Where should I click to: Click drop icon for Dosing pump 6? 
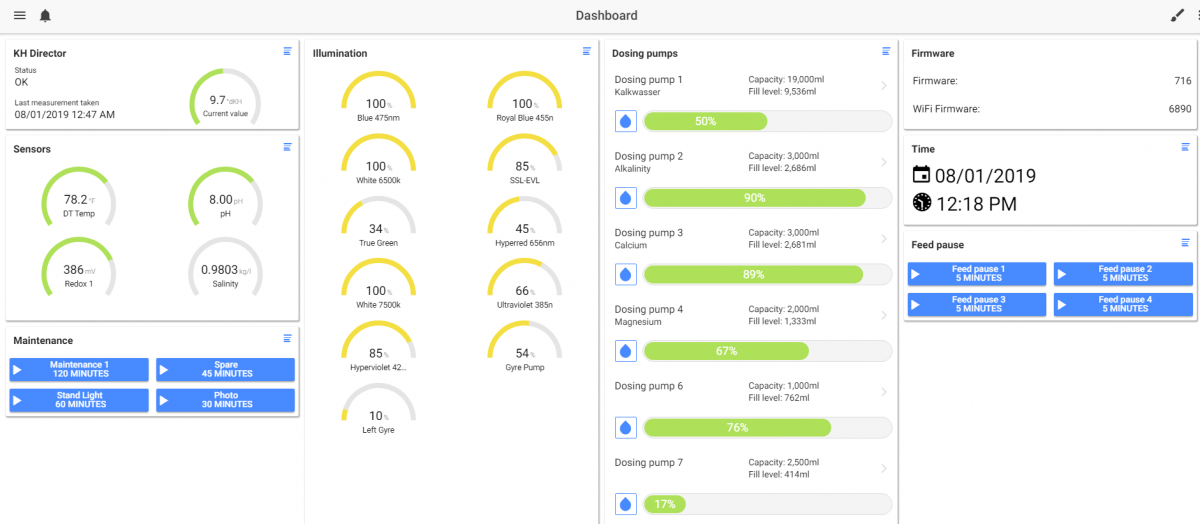coord(626,427)
